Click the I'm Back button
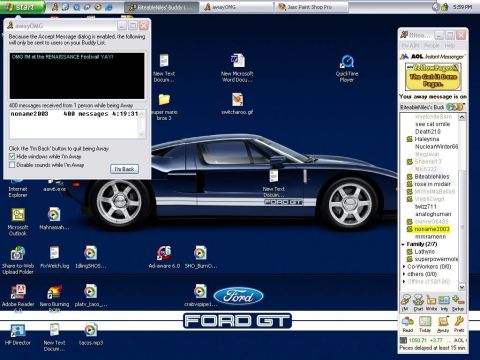 tap(124, 169)
